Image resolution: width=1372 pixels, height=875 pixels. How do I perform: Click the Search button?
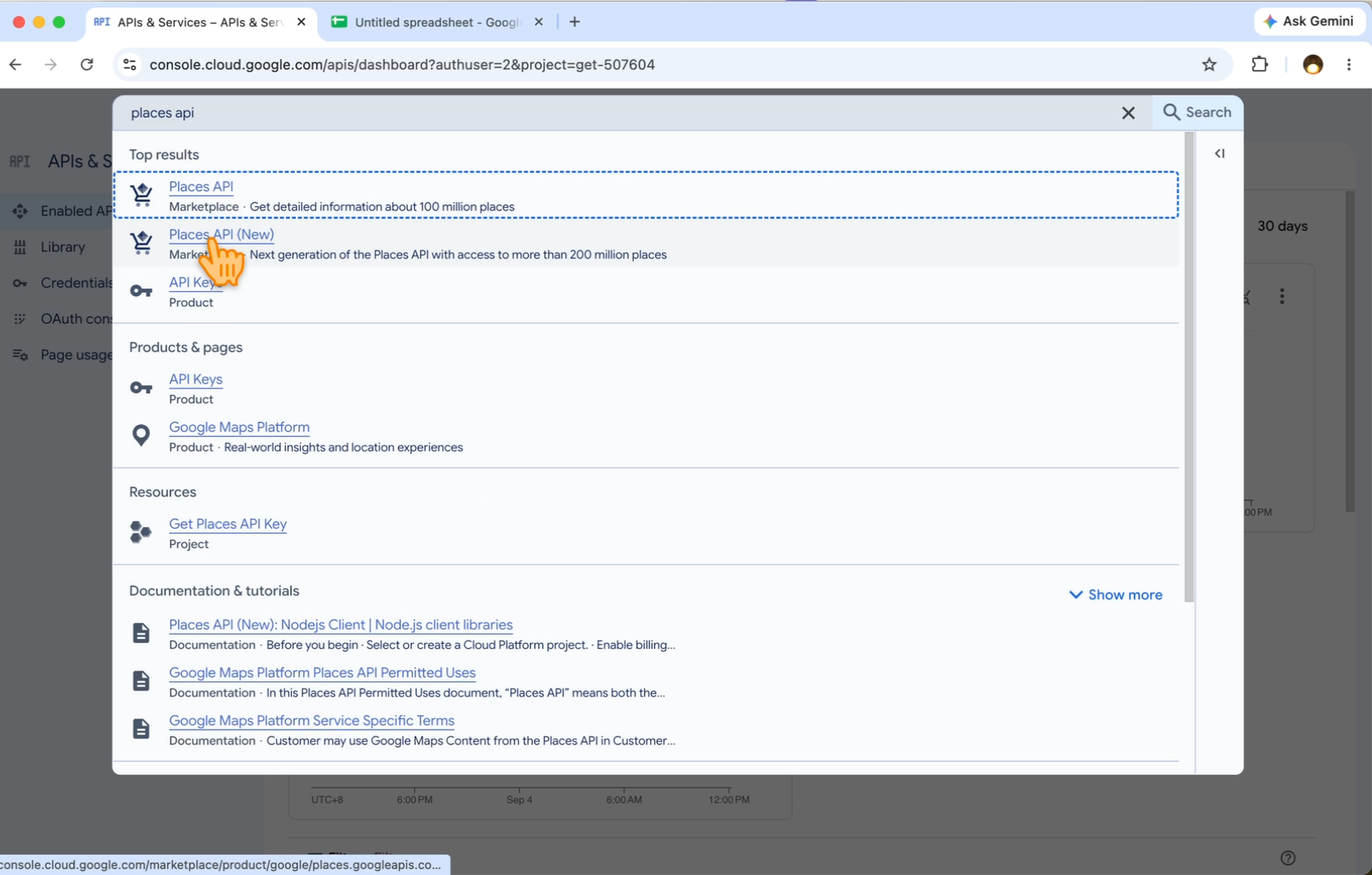(1197, 112)
